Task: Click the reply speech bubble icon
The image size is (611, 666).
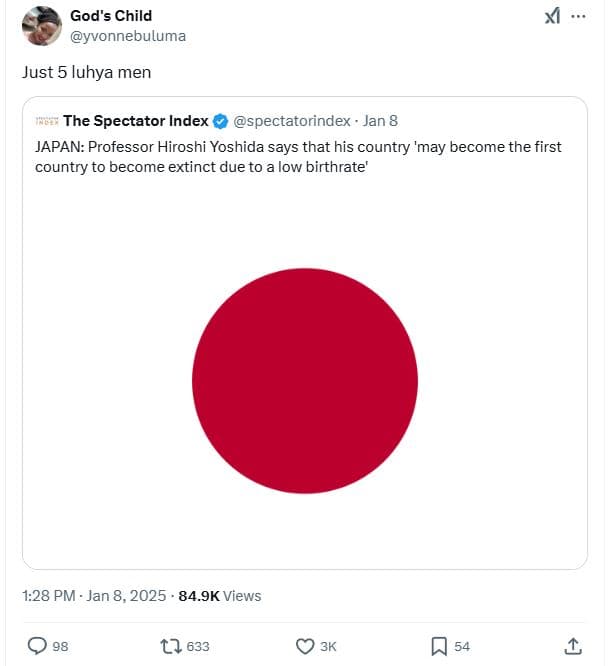Action: 37,646
